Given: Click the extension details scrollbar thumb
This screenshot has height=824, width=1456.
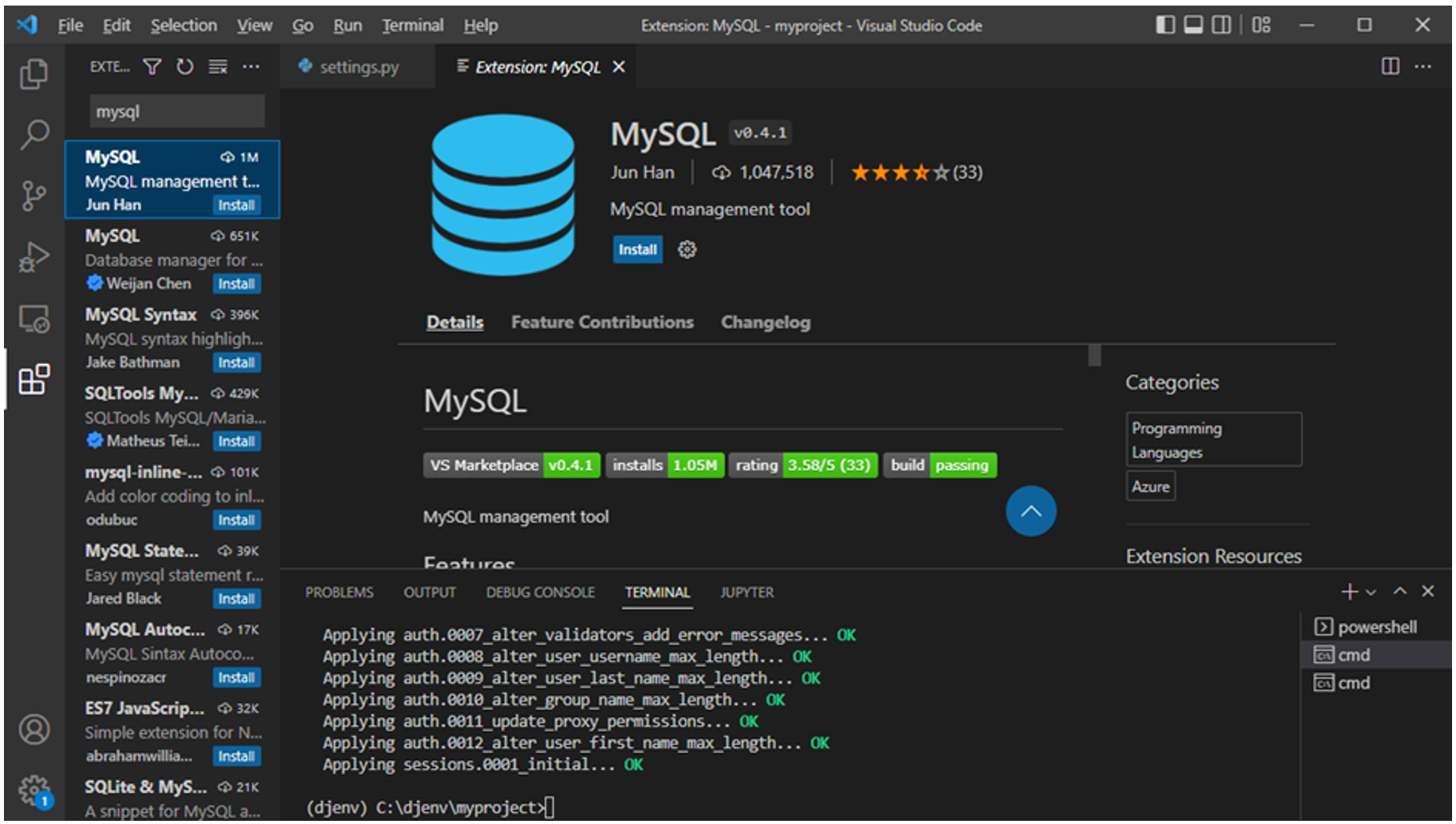Looking at the screenshot, I should pos(1094,355).
